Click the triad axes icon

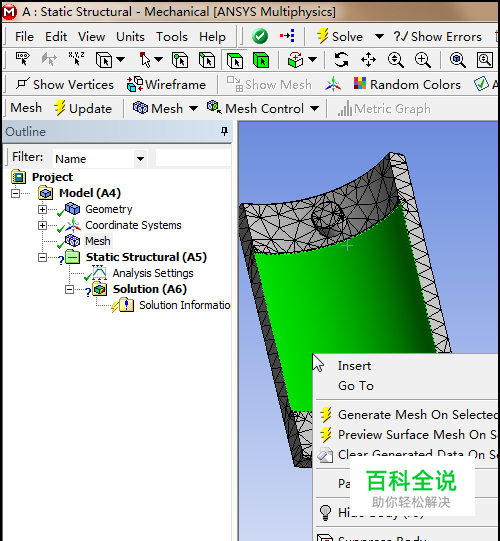tap(333, 85)
